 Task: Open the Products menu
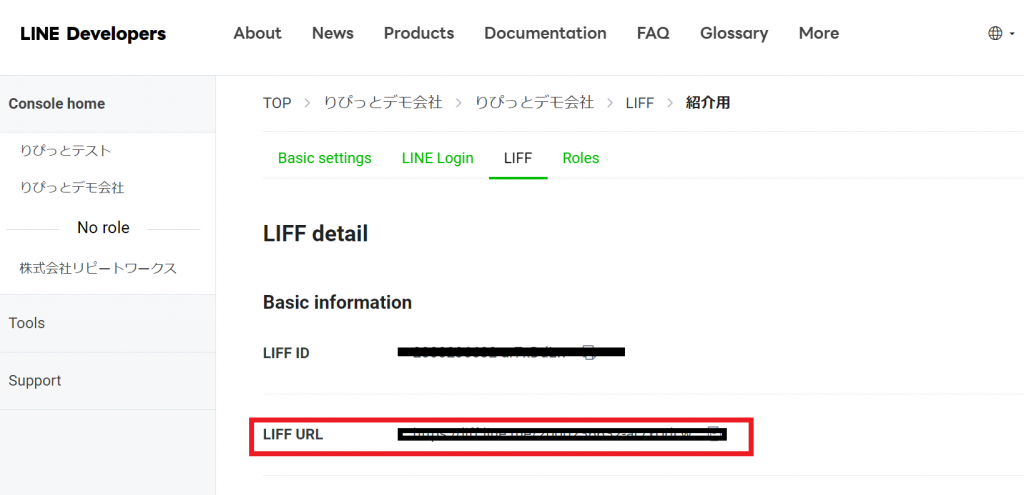coord(419,33)
